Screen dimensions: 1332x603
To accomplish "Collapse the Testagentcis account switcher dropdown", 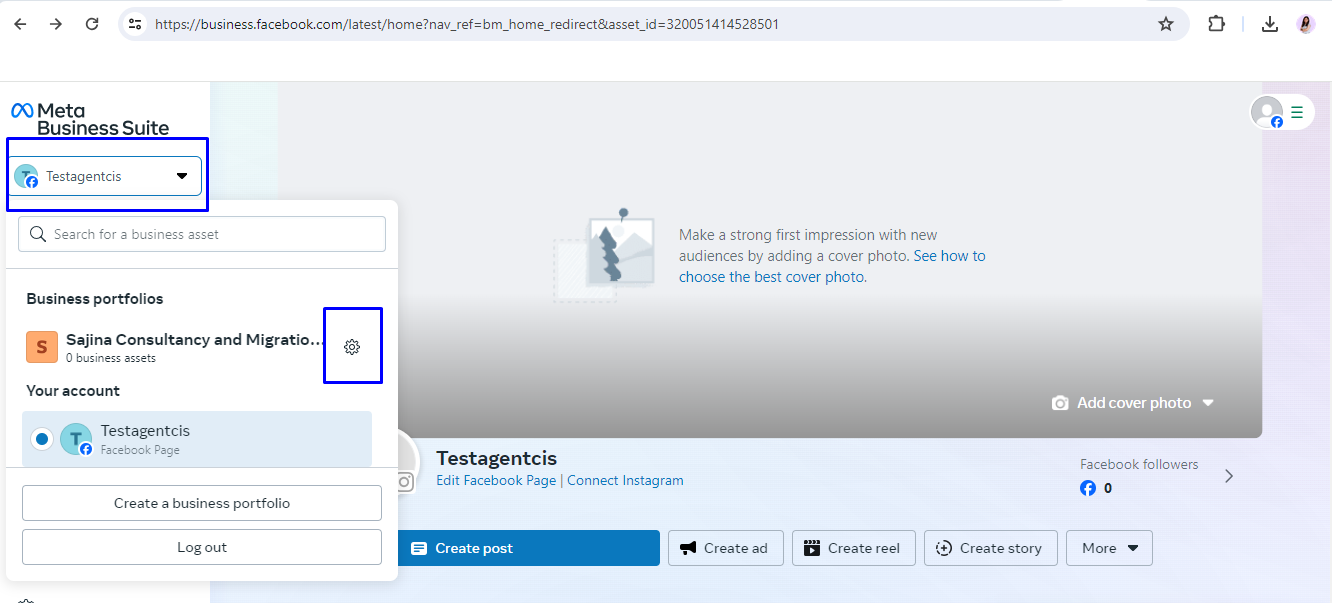I will click(x=106, y=176).
